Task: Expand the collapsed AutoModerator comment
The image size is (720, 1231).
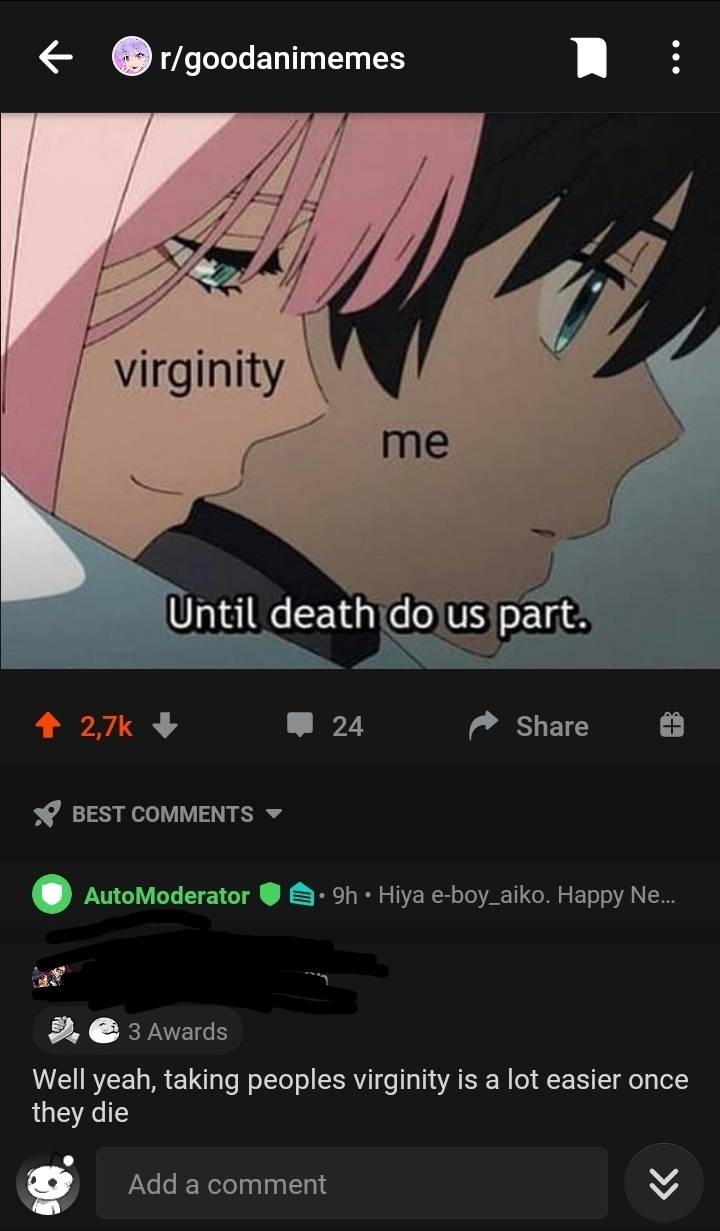Action: 360,895
